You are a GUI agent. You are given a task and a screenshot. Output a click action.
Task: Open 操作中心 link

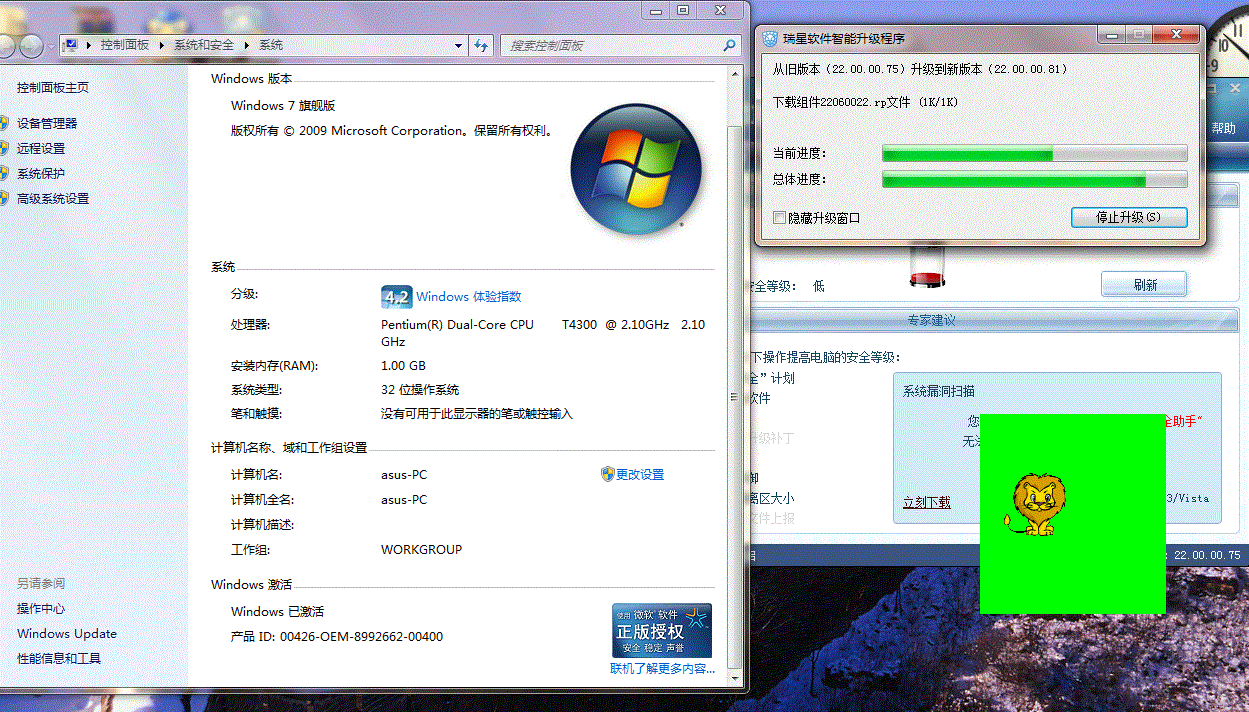click(x=41, y=609)
